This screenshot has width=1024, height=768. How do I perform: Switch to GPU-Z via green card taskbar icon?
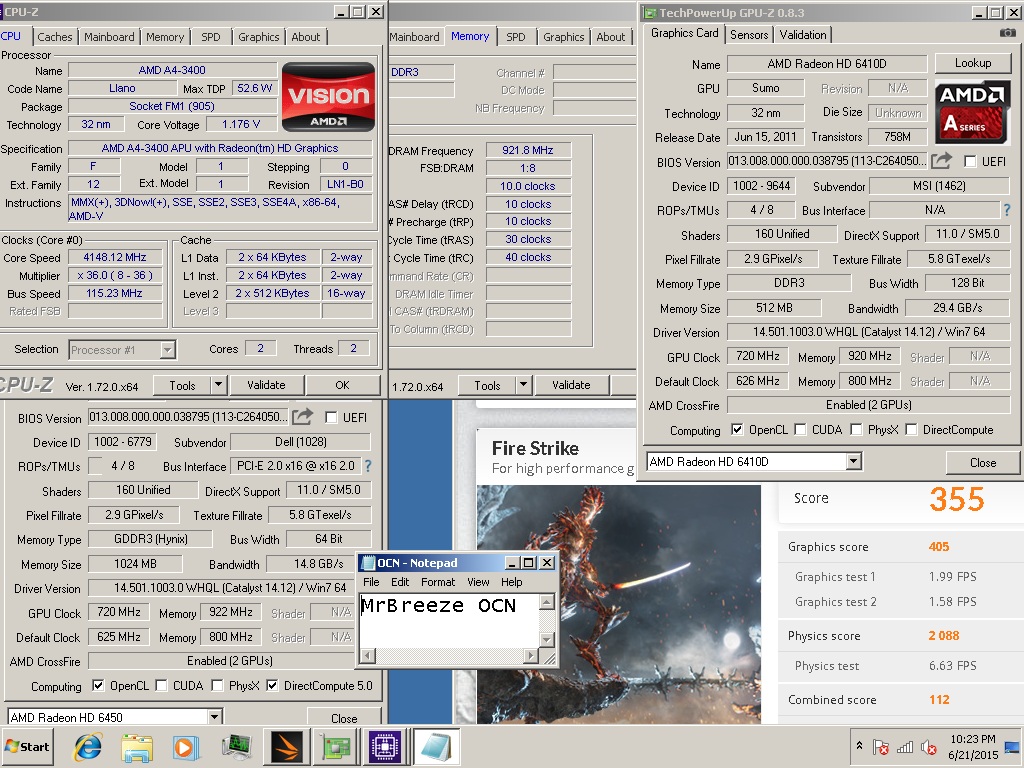pos(336,746)
